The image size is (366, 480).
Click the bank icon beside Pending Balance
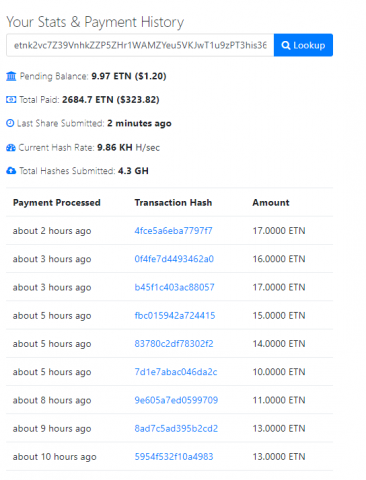coord(11,76)
